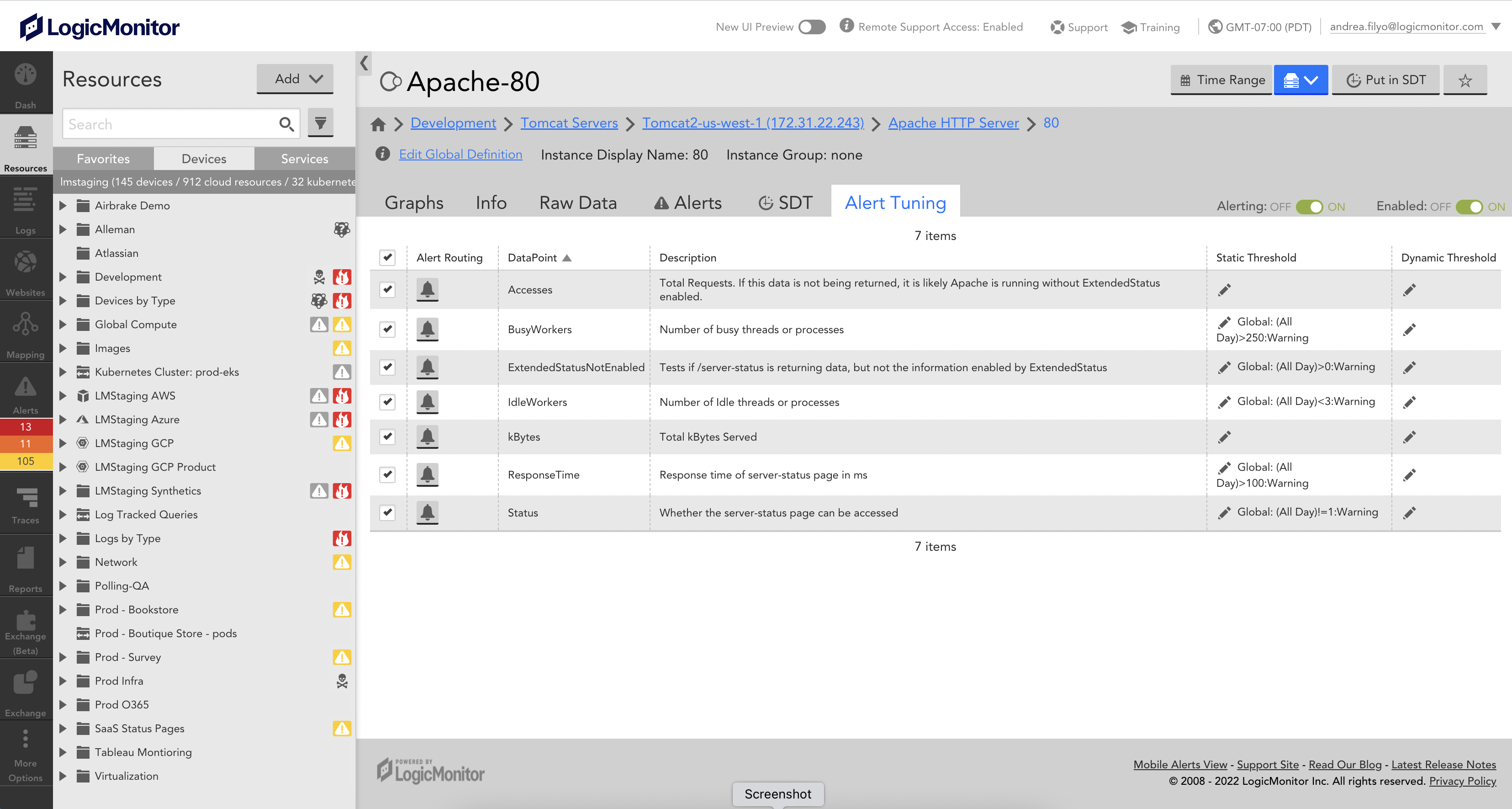Click the resource tree filter icon
The height and width of the screenshot is (809, 1512).
click(x=321, y=123)
